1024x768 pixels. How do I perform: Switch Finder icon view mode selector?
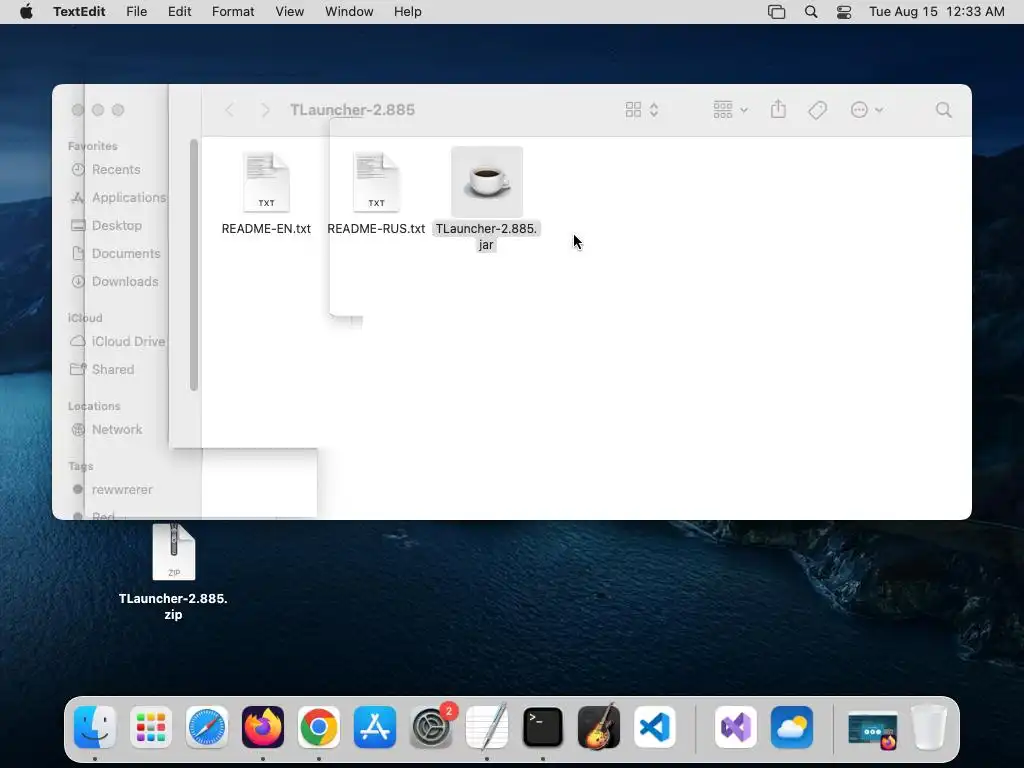point(642,110)
